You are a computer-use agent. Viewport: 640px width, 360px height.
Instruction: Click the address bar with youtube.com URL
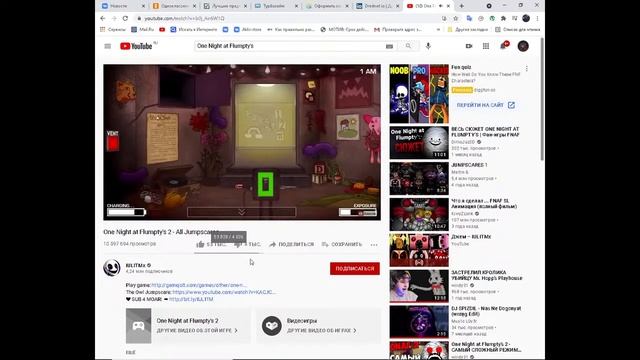click(x=286, y=18)
